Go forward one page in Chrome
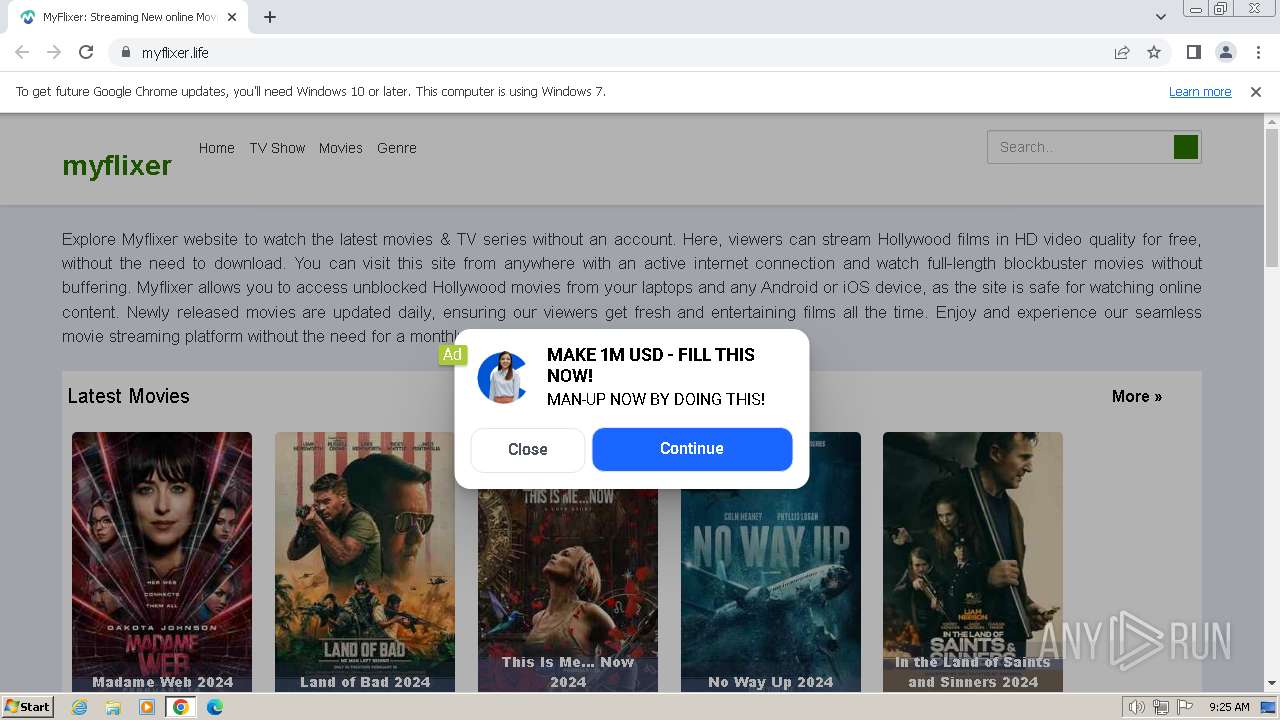1280x720 pixels. (x=54, y=52)
